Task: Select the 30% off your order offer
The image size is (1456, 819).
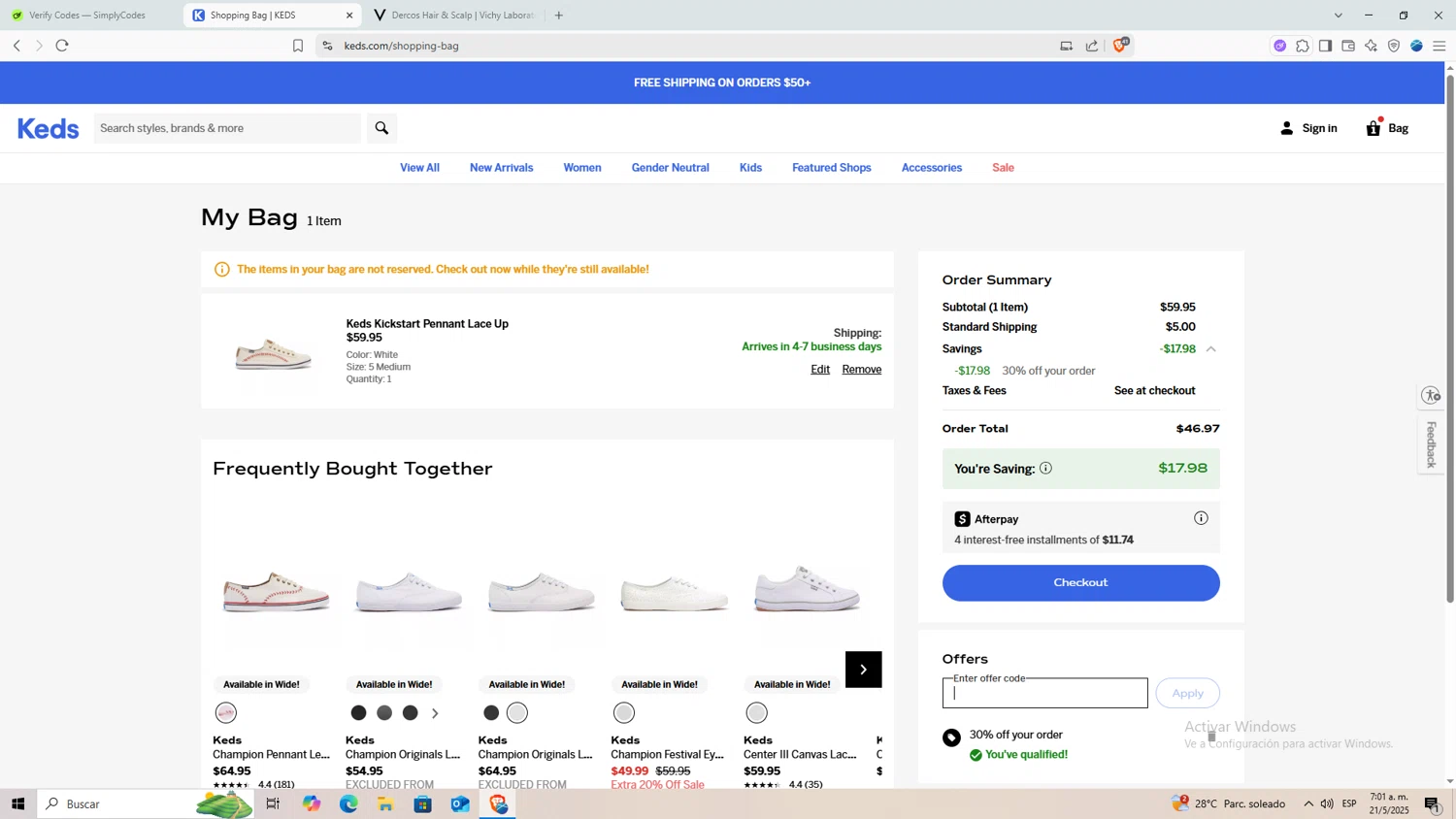Action: 951,737
